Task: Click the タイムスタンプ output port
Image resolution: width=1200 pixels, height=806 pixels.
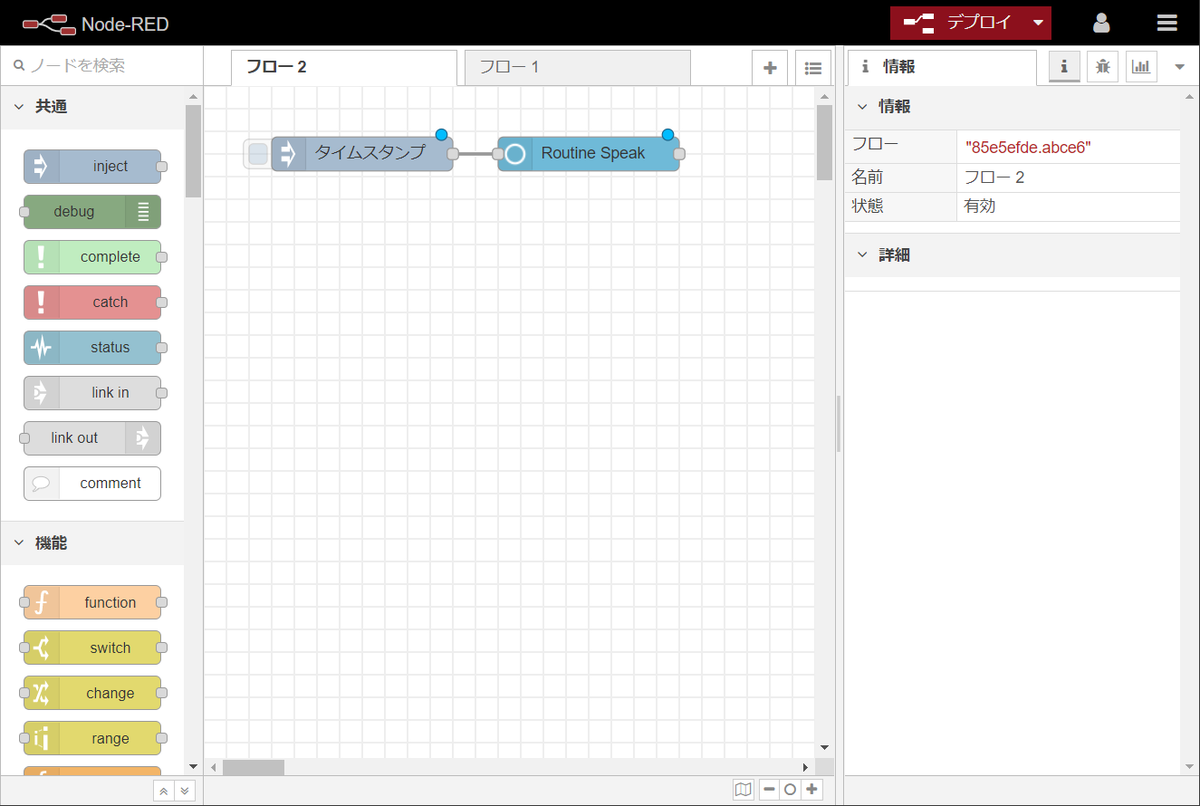Action: 453,154
